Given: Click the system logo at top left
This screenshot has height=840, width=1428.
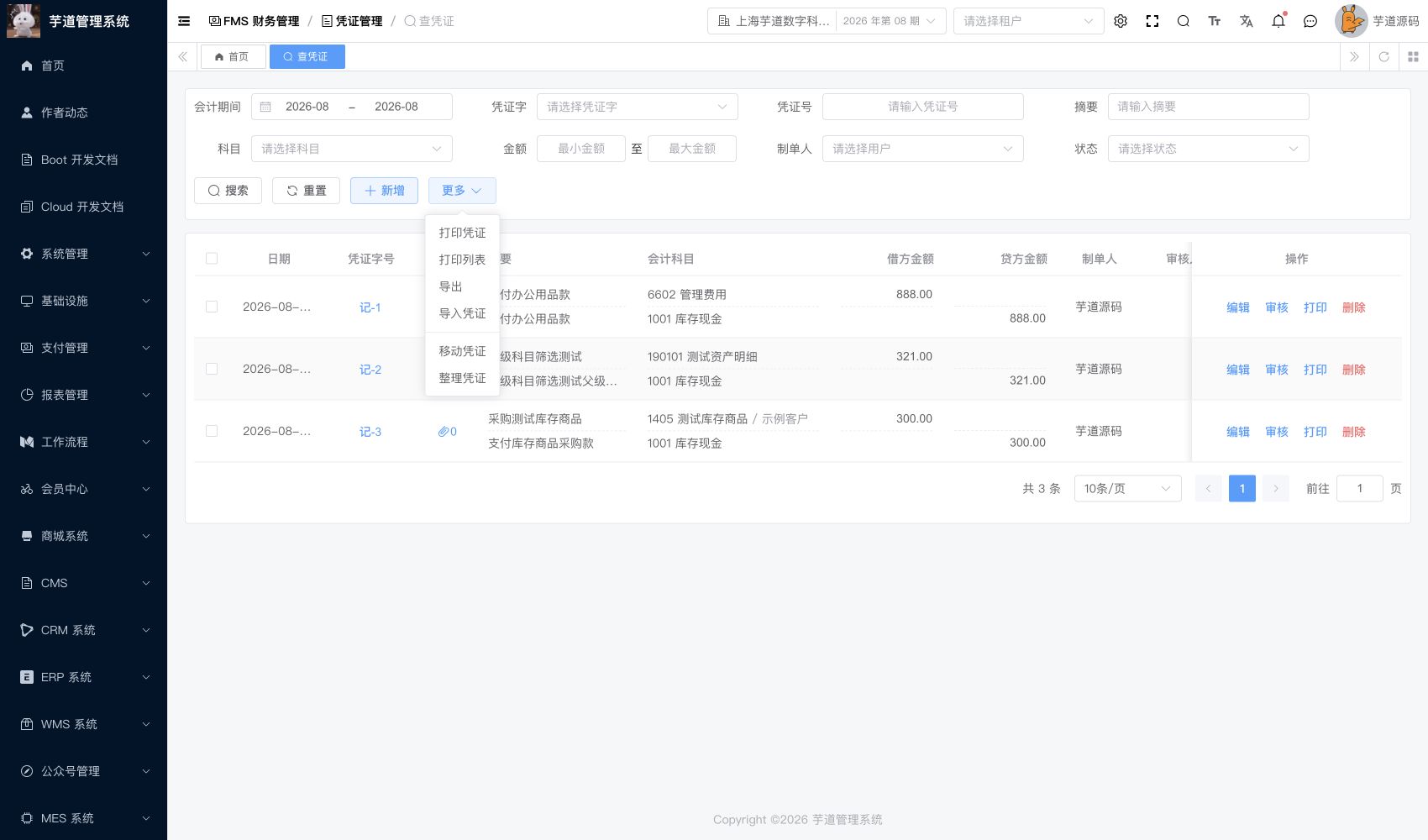Looking at the screenshot, I should 24,21.
